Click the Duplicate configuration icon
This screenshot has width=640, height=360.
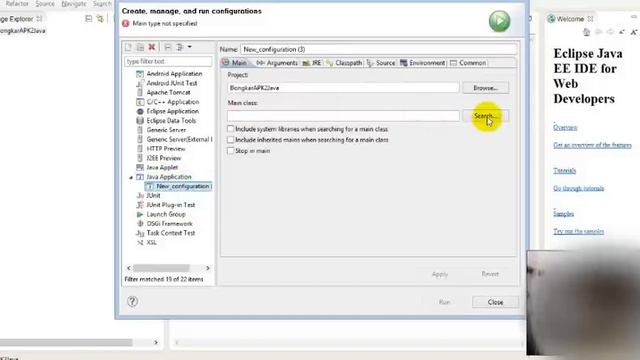tap(140, 47)
